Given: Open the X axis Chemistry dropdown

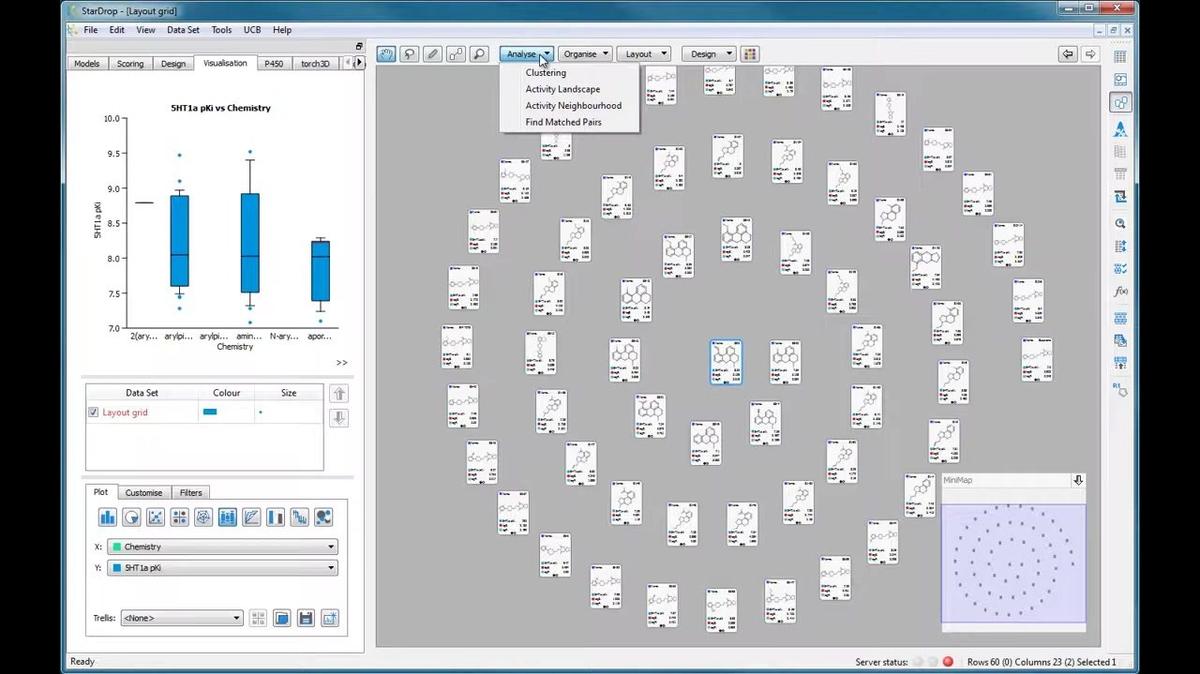Looking at the screenshot, I should (x=331, y=546).
